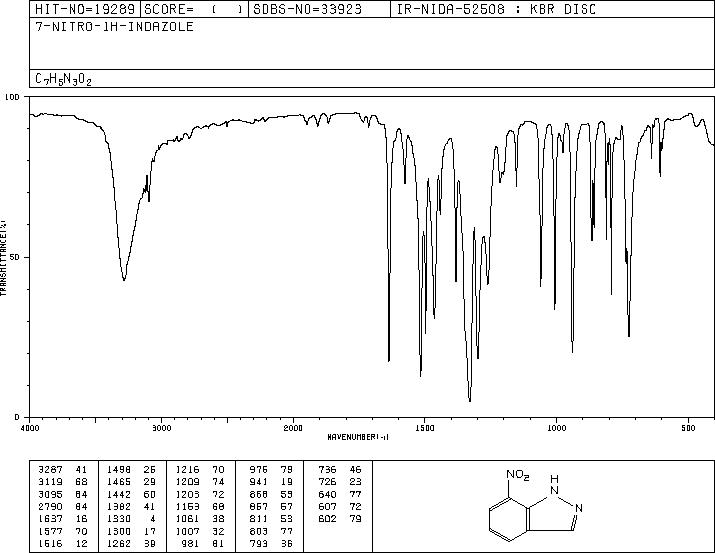Viewport: 715px width, 553px height.
Task: Click the 1000 wavenumber axis tick label
Action: pos(556,428)
